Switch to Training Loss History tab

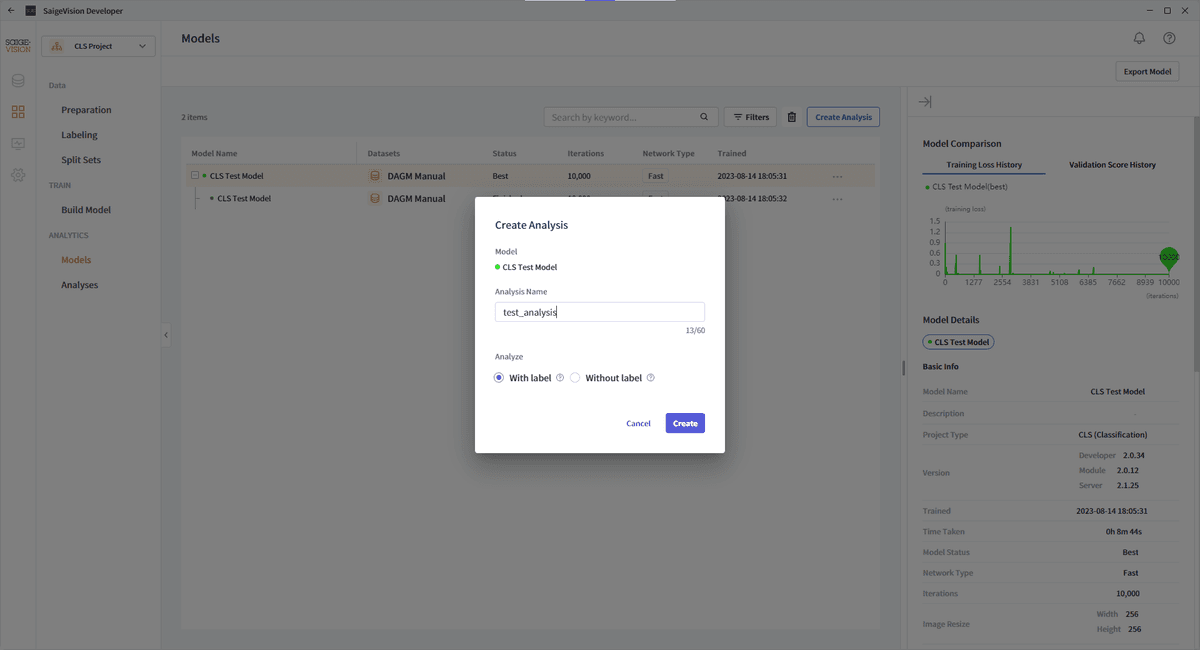984,165
